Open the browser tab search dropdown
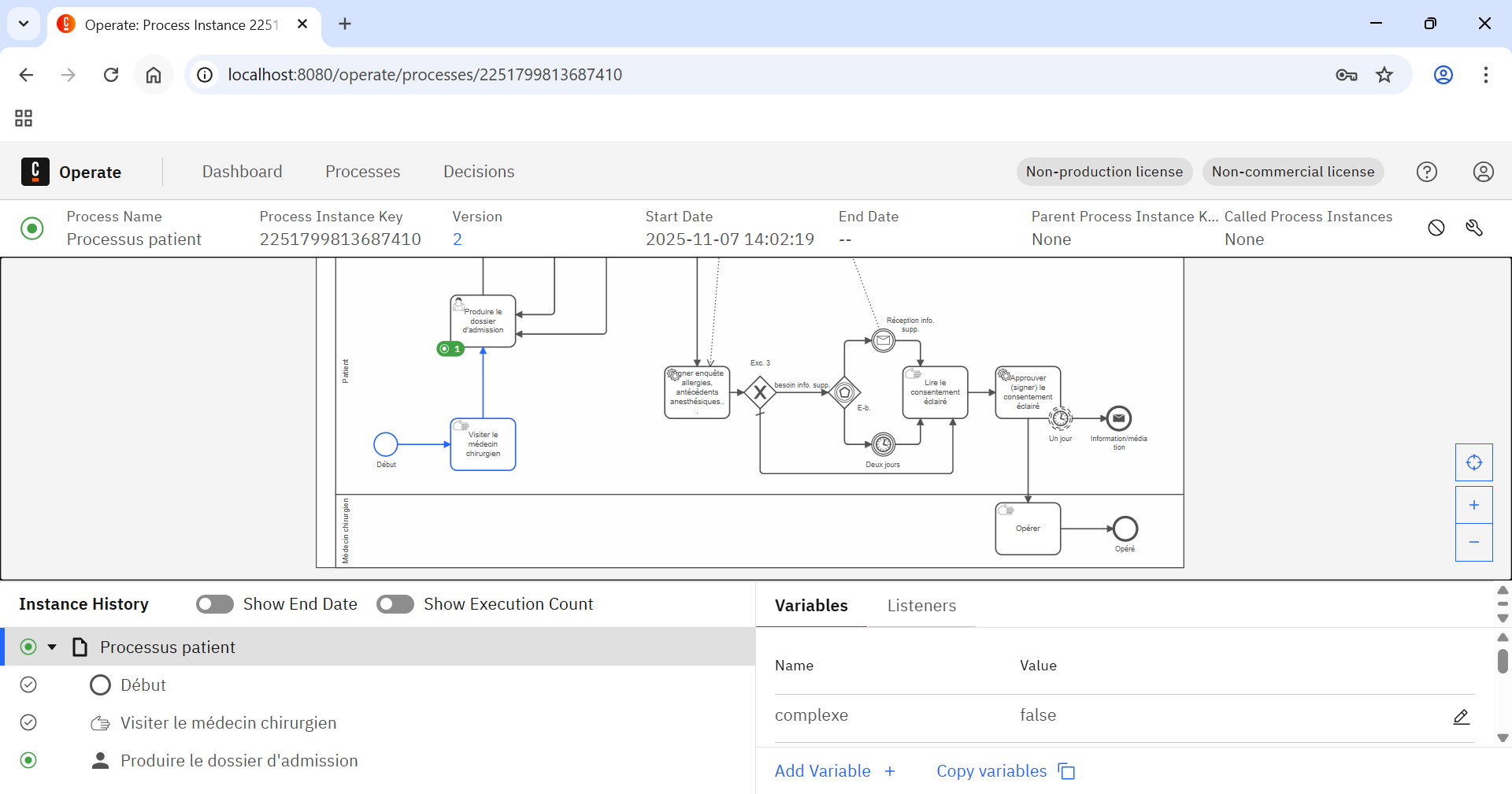Image resolution: width=1512 pixels, height=794 pixels. point(24,24)
